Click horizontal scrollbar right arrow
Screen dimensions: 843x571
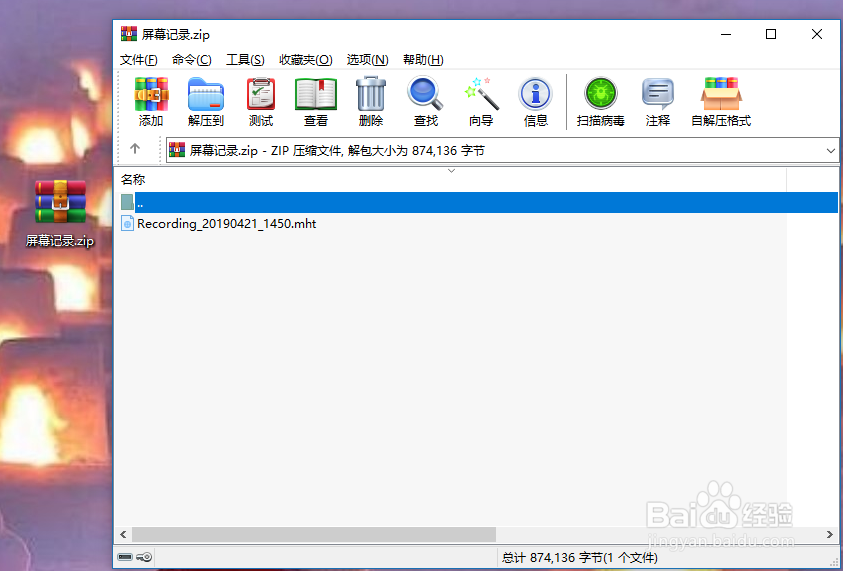[x=829, y=534]
